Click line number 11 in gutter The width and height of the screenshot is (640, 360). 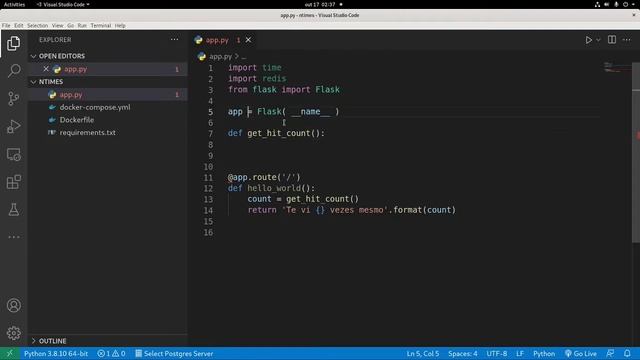coord(208,178)
